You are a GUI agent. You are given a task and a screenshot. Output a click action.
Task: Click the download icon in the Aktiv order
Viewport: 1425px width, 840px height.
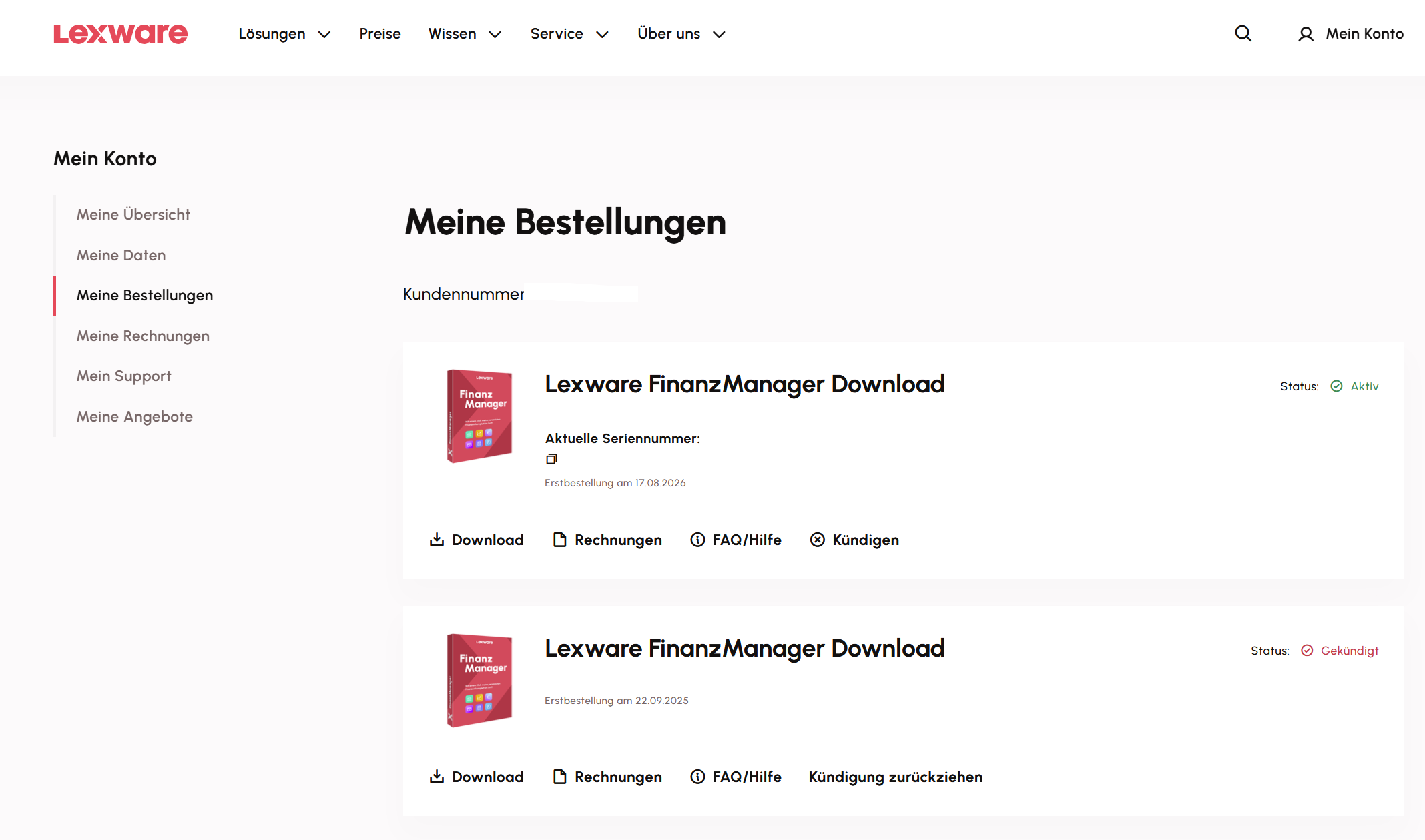point(437,539)
